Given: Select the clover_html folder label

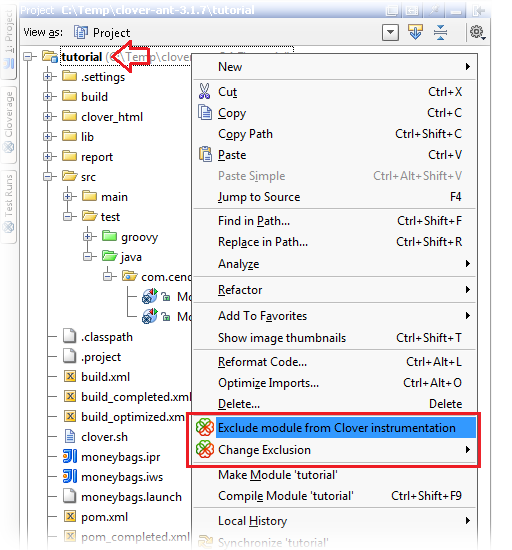Looking at the screenshot, I should point(112,116).
